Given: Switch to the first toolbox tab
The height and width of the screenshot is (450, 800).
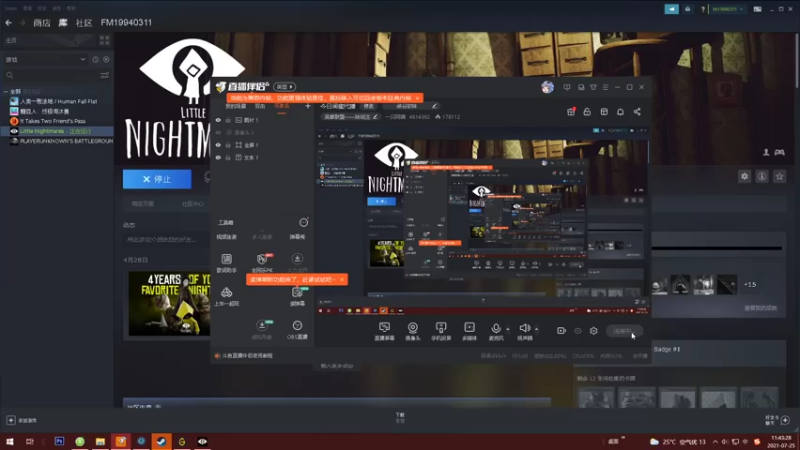Looking at the screenshot, I should (x=227, y=237).
